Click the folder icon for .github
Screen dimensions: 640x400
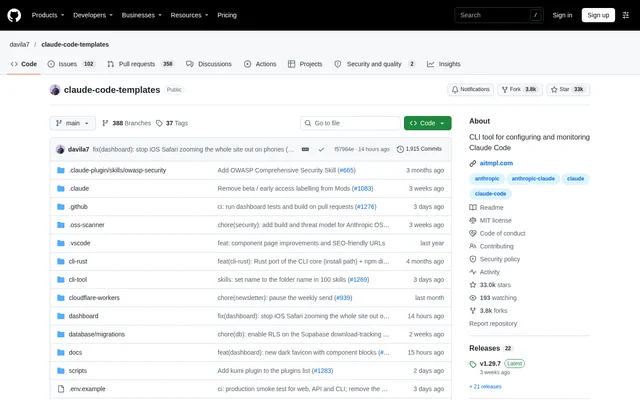tap(61, 207)
